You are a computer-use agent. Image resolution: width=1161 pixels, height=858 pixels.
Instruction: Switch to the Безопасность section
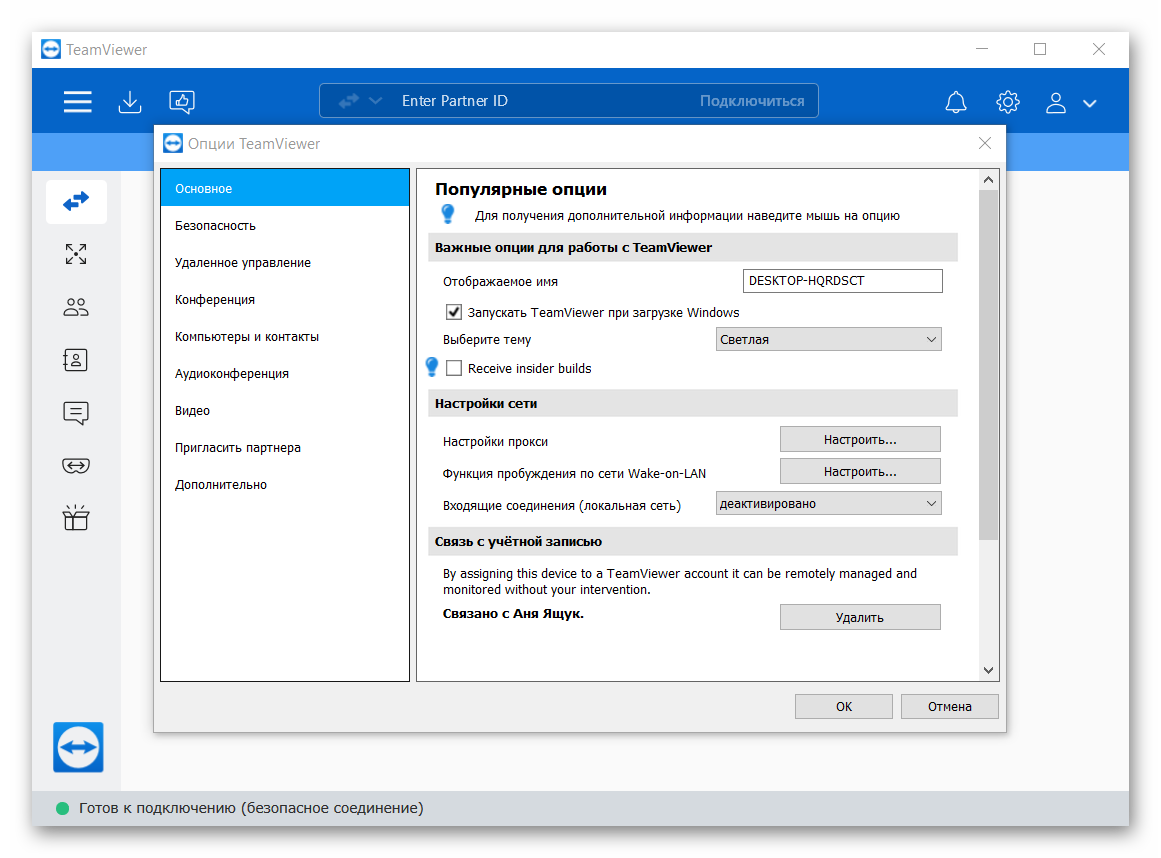click(x=215, y=226)
